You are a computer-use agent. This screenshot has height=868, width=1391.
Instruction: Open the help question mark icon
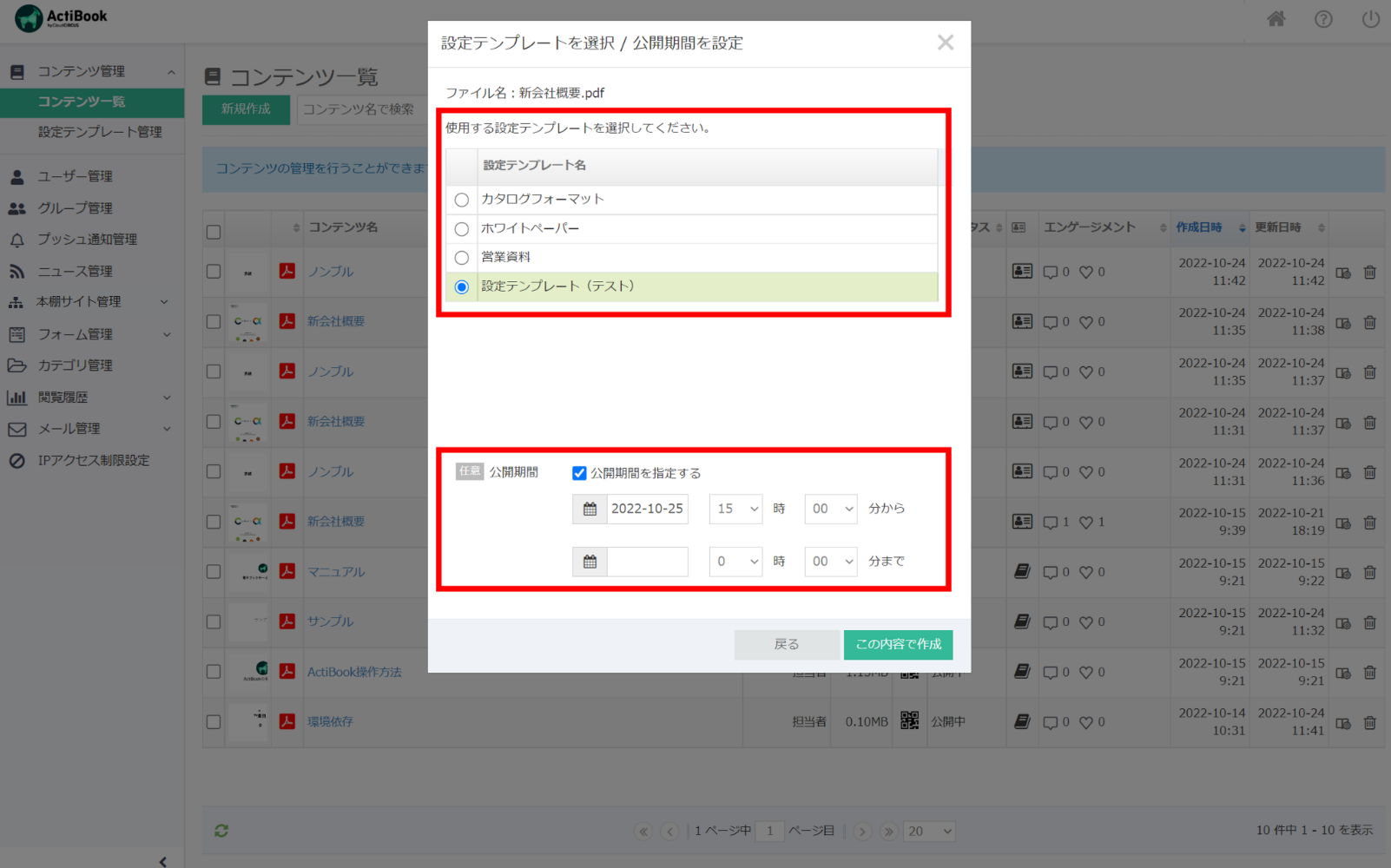coord(1323,19)
